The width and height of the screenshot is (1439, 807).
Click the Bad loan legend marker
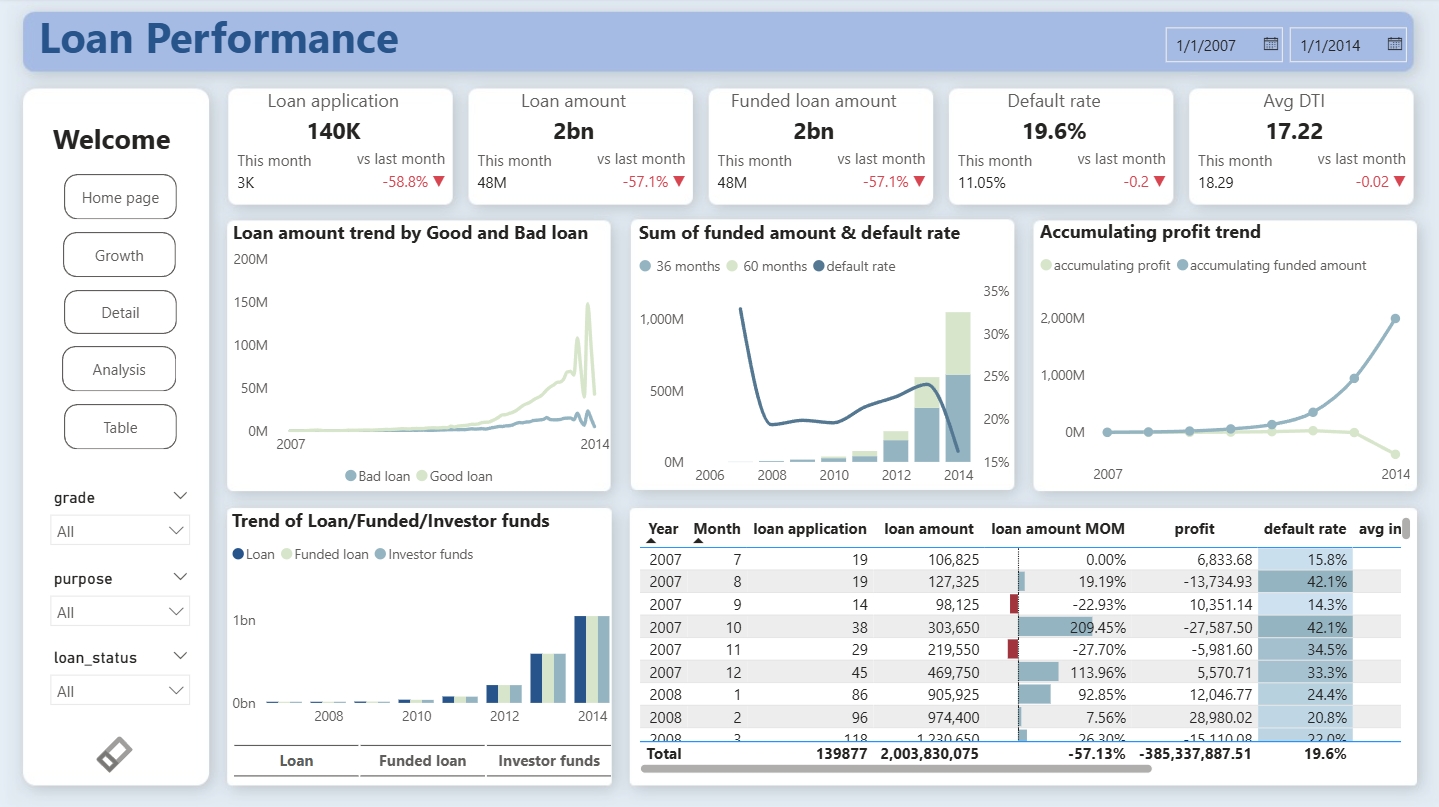pos(351,476)
